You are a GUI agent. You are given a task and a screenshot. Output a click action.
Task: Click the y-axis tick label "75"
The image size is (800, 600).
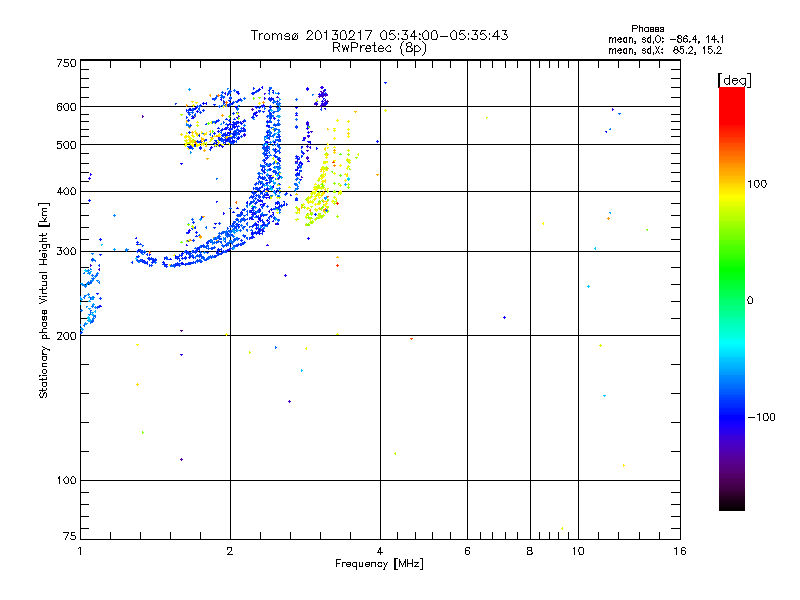point(70,536)
